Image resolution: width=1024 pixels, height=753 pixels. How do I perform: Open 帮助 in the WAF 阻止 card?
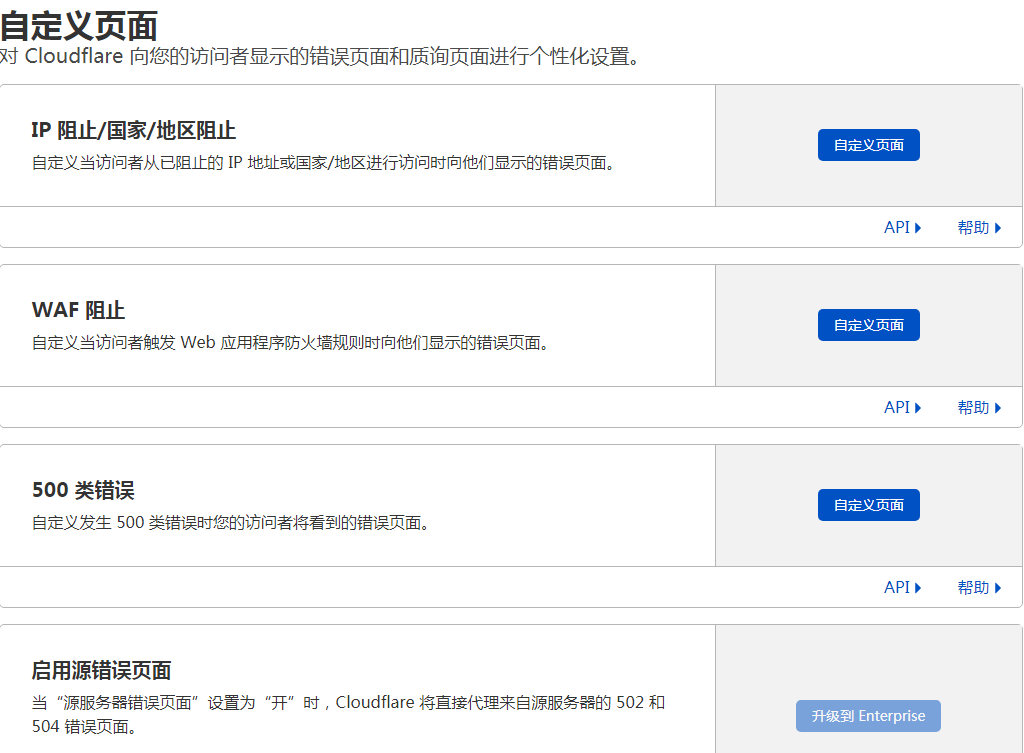pyautogui.click(x=979, y=407)
